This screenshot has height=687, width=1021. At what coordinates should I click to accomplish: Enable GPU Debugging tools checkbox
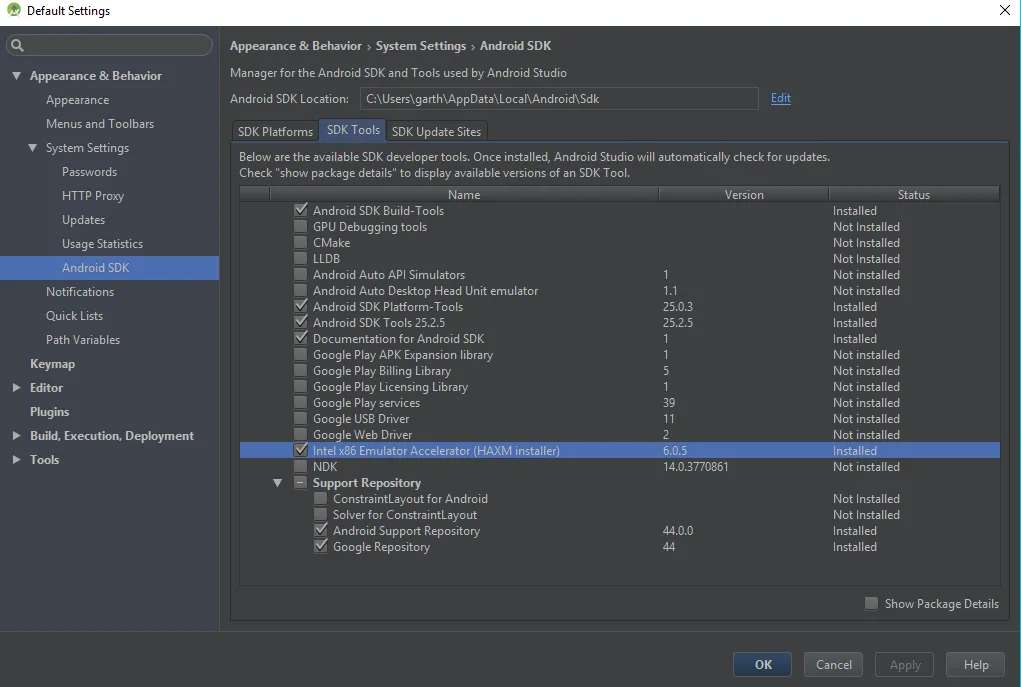[x=301, y=227]
